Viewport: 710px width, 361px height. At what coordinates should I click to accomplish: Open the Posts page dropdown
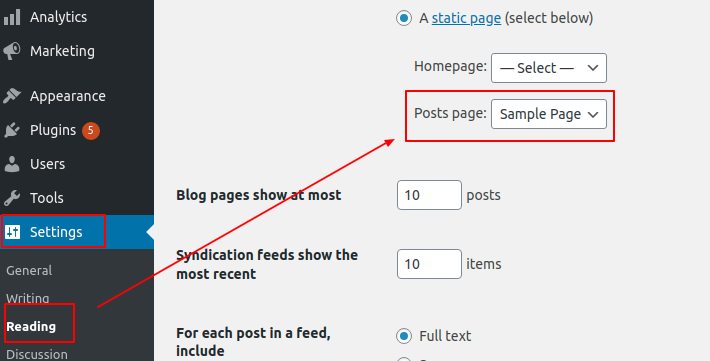[x=549, y=114]
